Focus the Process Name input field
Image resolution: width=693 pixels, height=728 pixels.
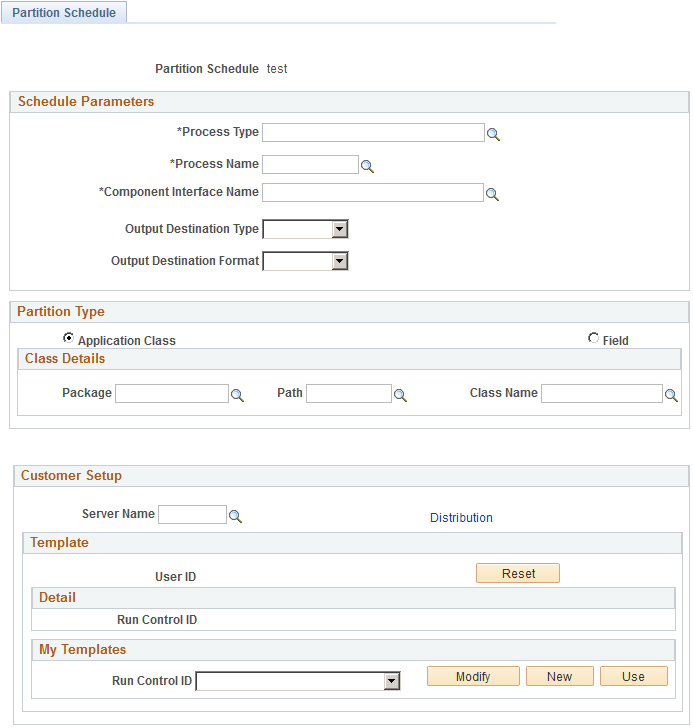[311, 164]
